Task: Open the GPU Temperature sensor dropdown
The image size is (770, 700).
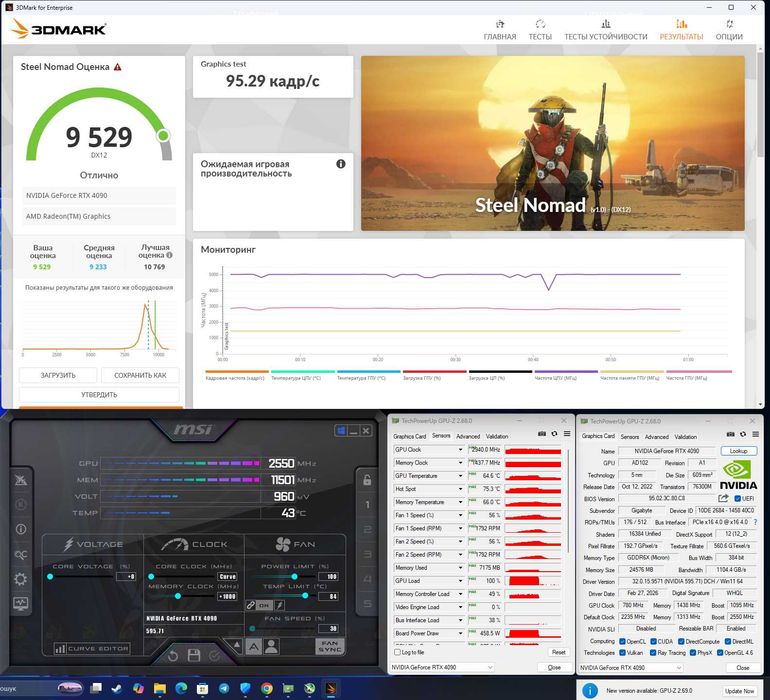Action: tap(461, 476)
